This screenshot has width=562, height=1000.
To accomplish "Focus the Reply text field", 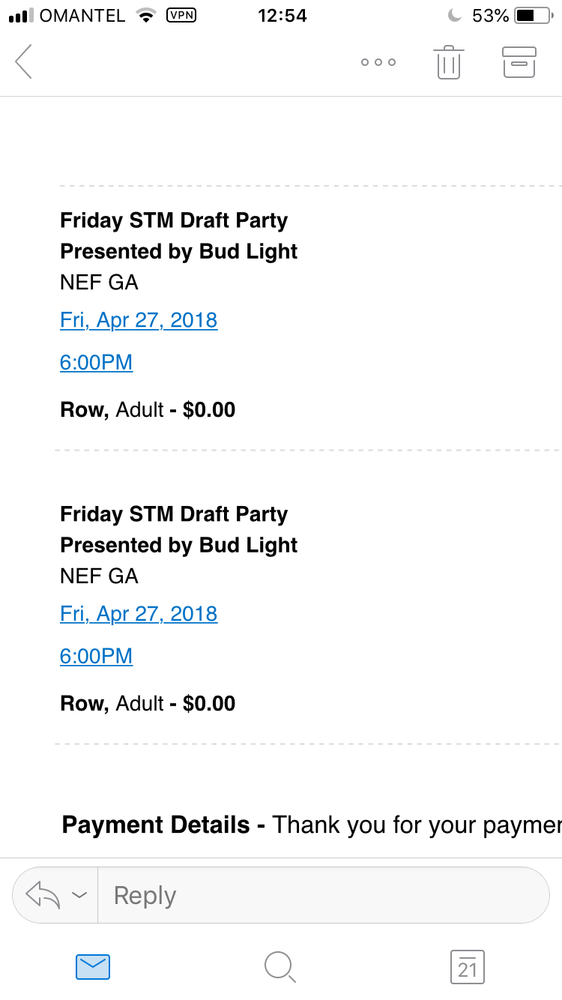I will point(323,895).
